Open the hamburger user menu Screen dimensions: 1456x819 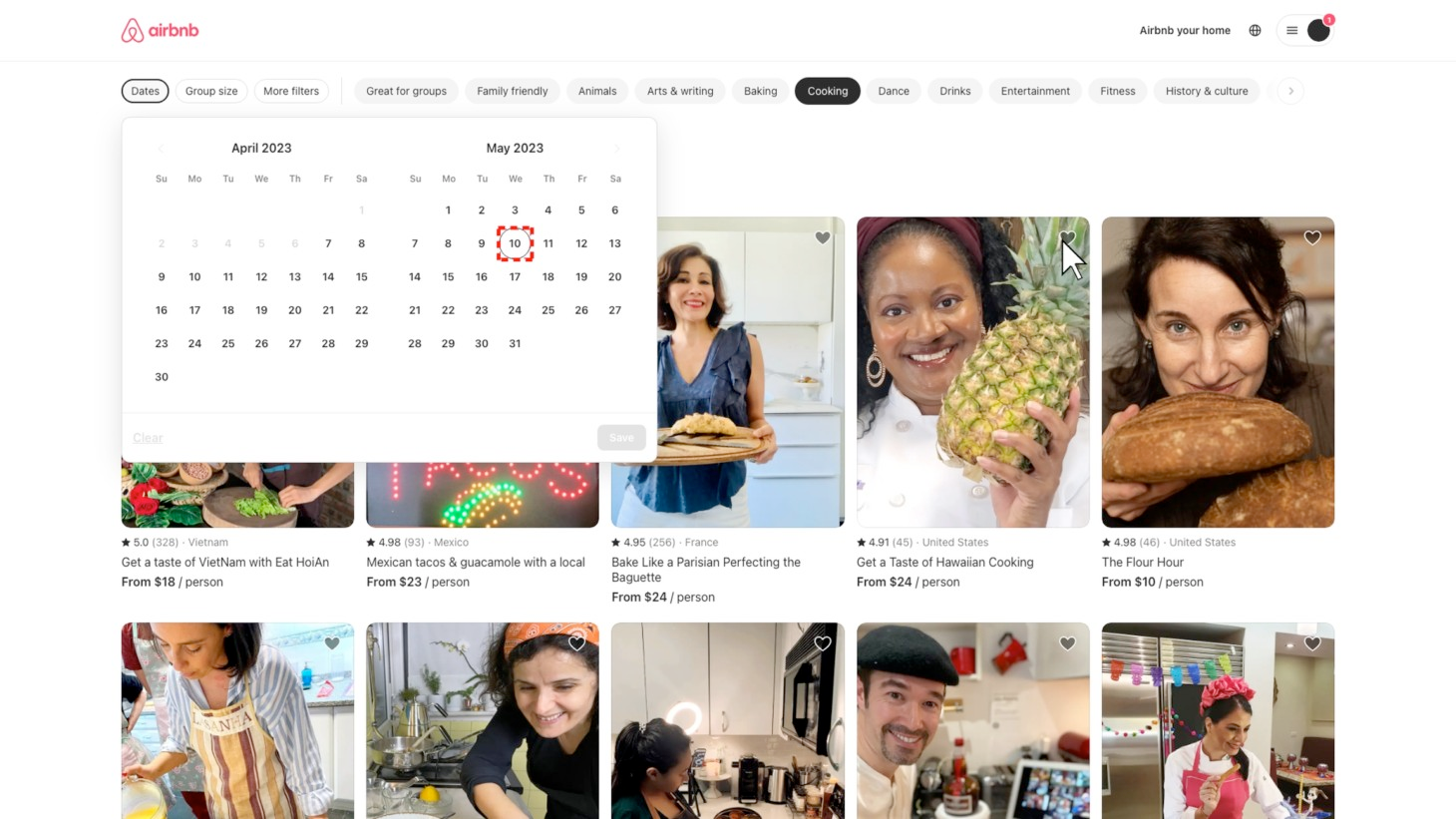pyautogui.click(x=1291, y=31)
